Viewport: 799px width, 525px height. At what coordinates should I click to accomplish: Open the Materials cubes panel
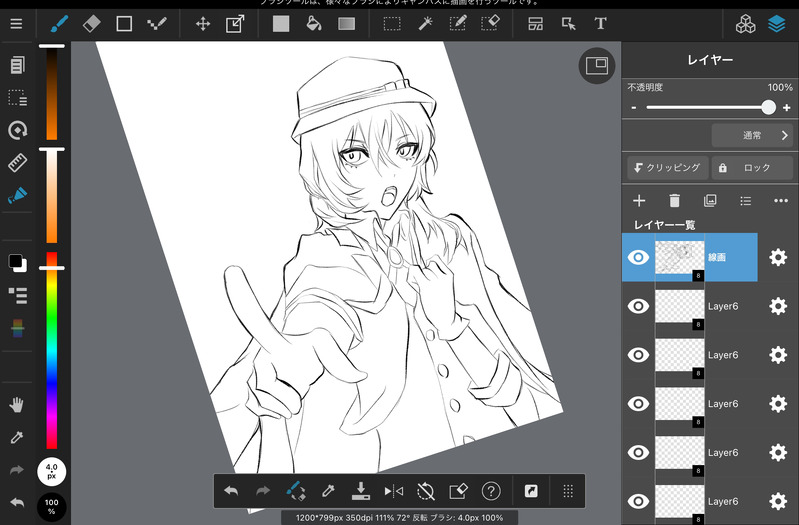click(745, 23)
